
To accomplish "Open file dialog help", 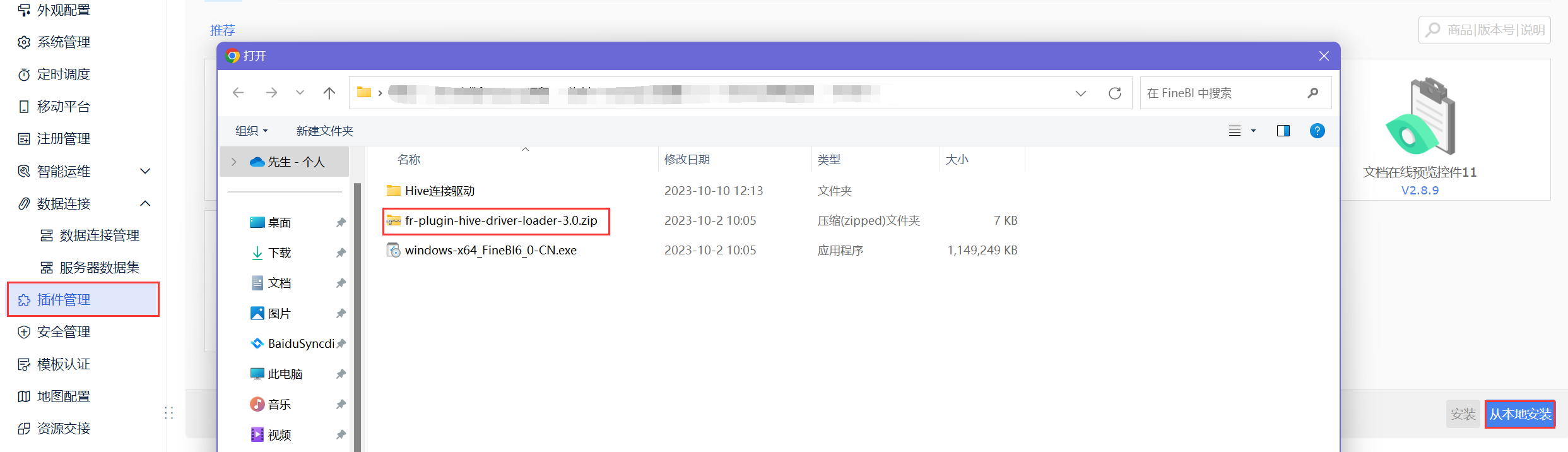I will click(1317, 131).
